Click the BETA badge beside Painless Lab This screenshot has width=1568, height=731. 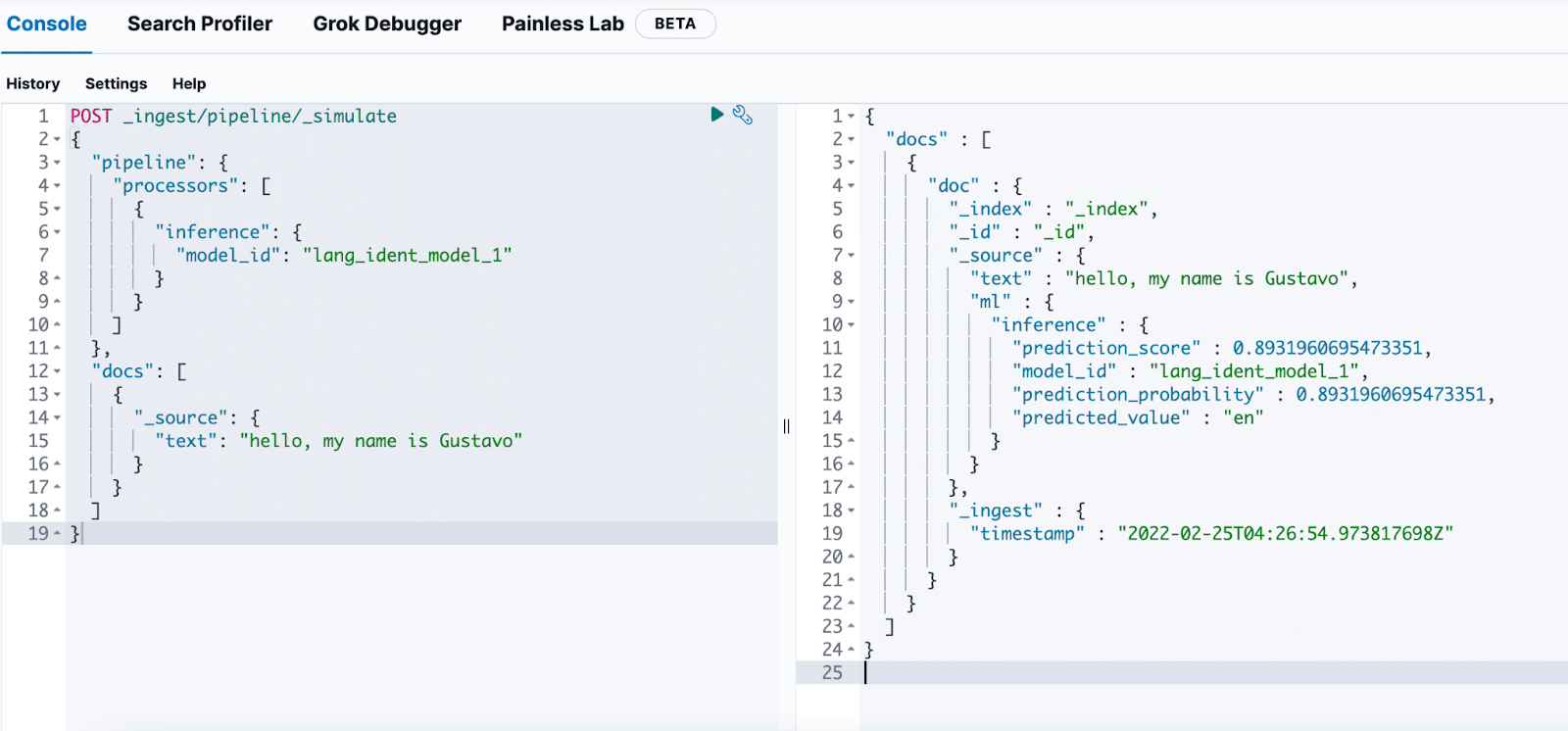675,24
